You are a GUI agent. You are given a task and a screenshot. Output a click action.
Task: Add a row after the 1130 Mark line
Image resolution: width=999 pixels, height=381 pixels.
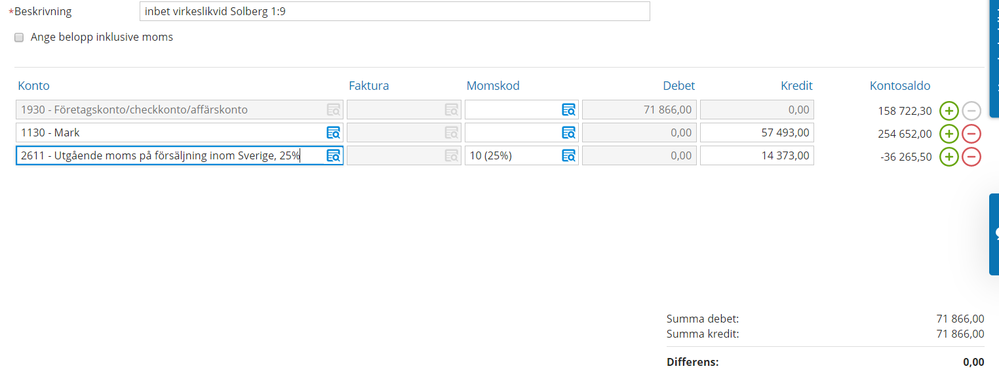coord(949,134)
